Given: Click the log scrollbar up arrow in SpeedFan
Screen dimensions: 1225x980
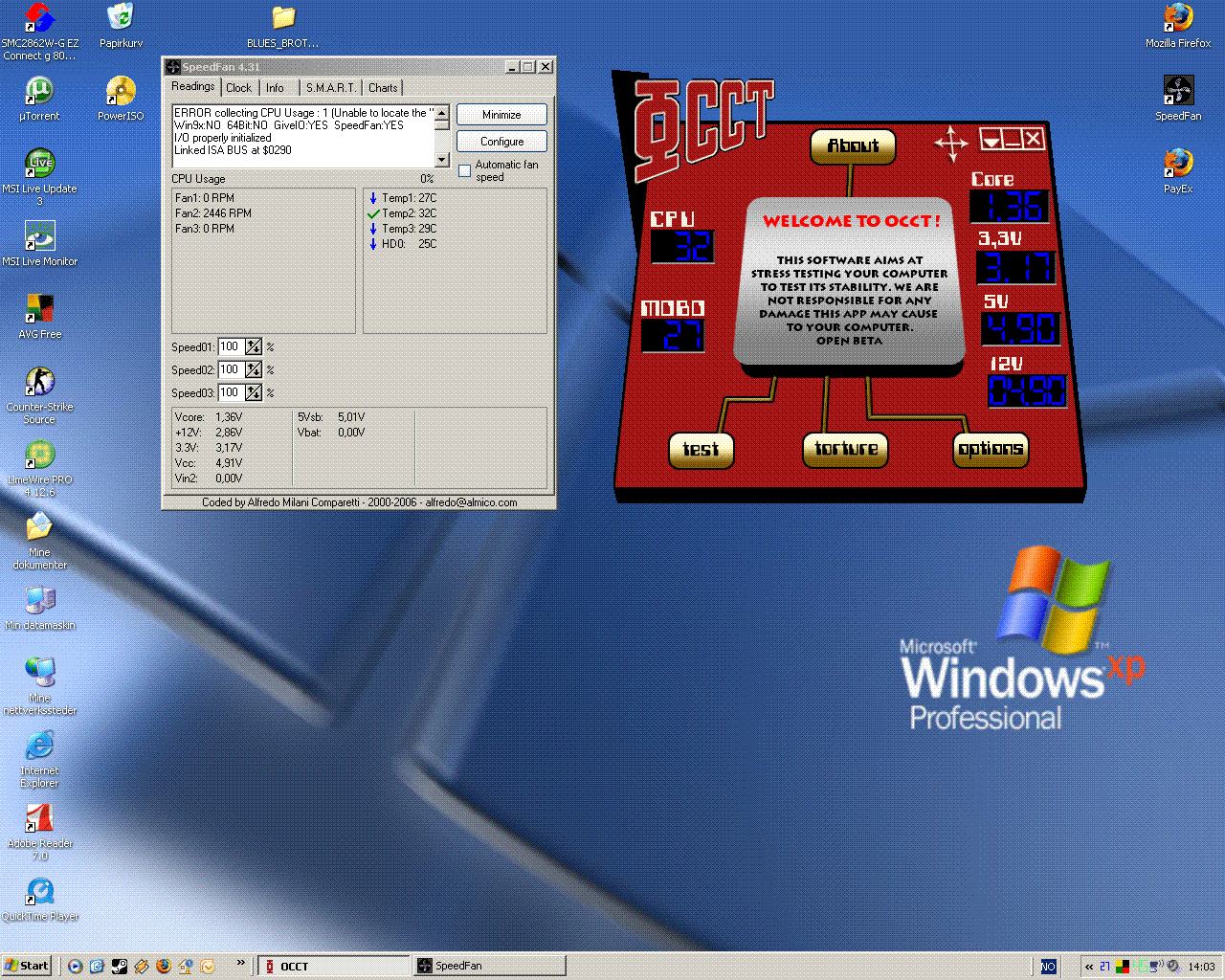Looking at the screenshot, I should [442, 113].
